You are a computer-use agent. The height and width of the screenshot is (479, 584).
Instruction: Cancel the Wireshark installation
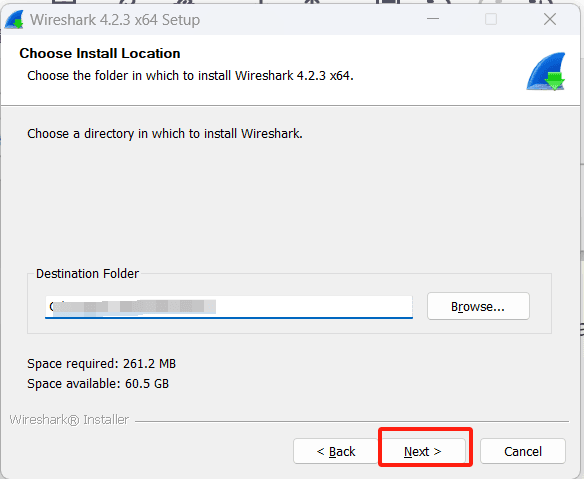point(523,451)
